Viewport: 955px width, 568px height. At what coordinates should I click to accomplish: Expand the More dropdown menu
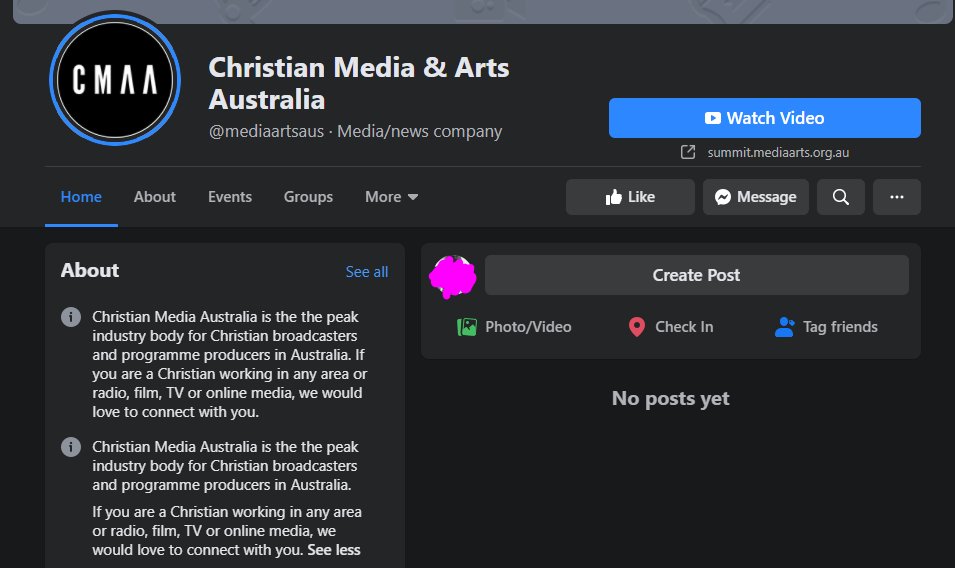(x=392, y=197)
